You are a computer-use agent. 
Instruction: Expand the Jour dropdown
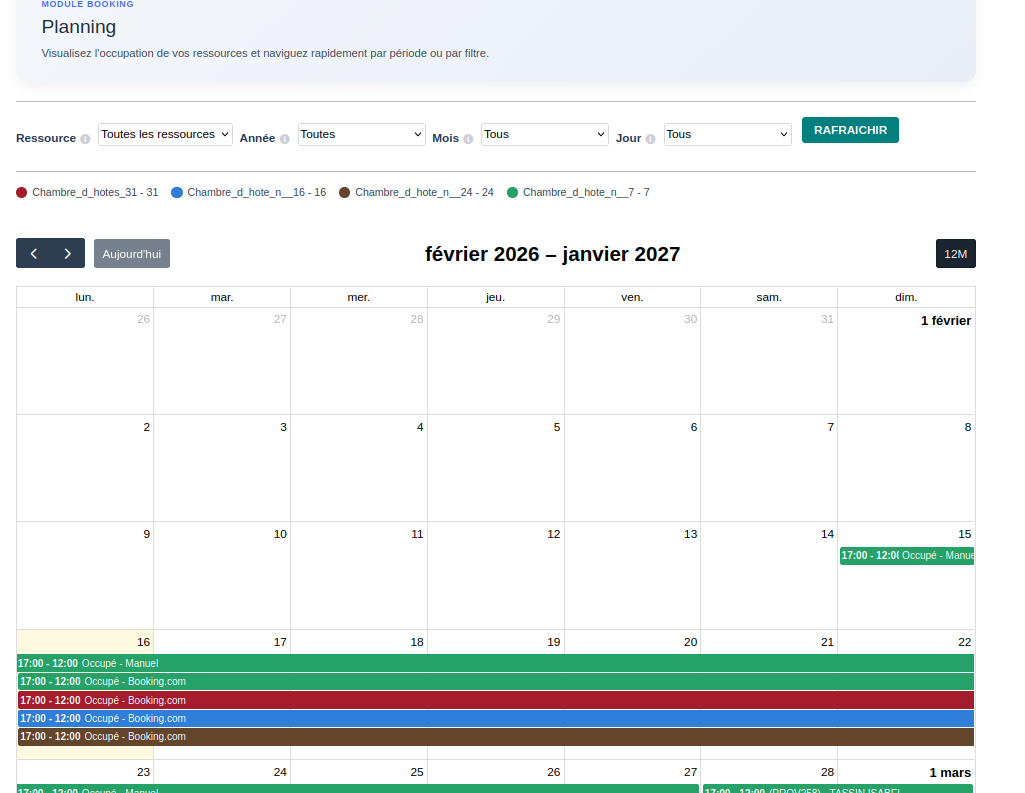[x=727, y=134]
